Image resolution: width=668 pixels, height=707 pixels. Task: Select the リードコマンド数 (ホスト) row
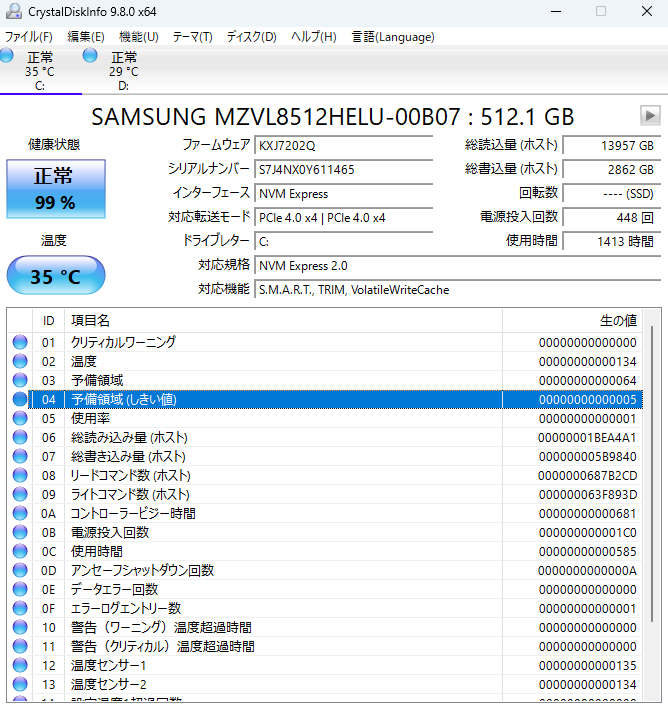(325, 475)
